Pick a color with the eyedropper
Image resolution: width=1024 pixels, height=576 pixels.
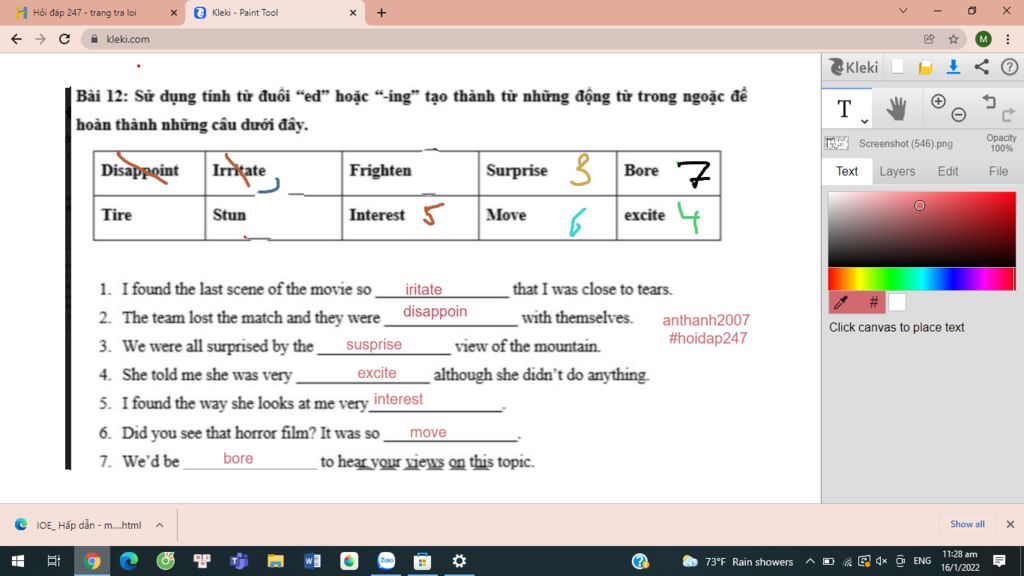tap(840, 302)
